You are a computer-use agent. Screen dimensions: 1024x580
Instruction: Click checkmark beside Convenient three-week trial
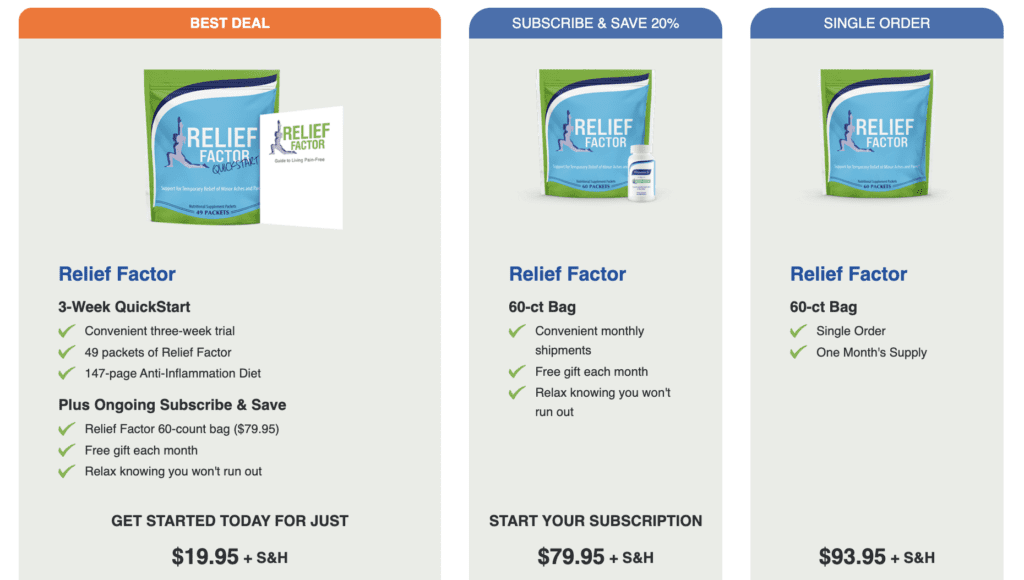click(67, 331)
